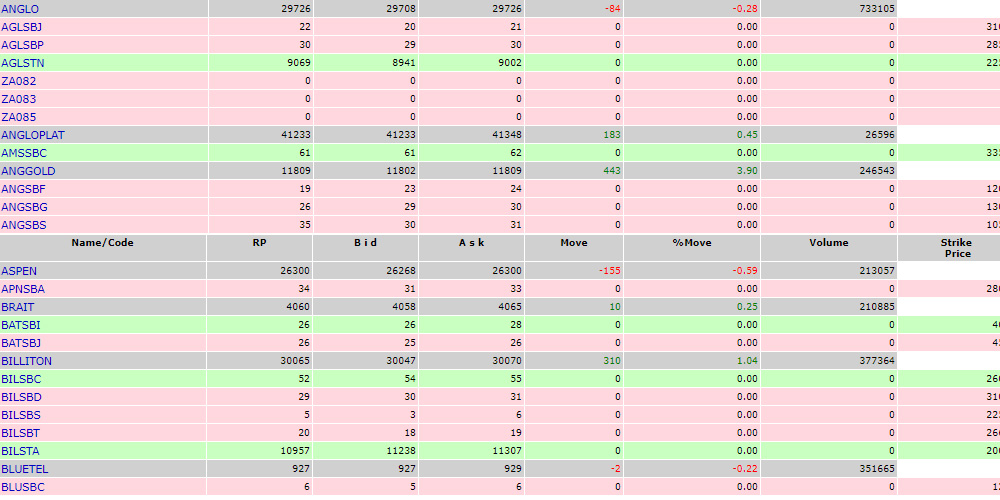Image resolution: width=1000 pixels, height=500 pixels.
Task: Click the APNSBA warrant link
Action: click(x=23, y=289)
